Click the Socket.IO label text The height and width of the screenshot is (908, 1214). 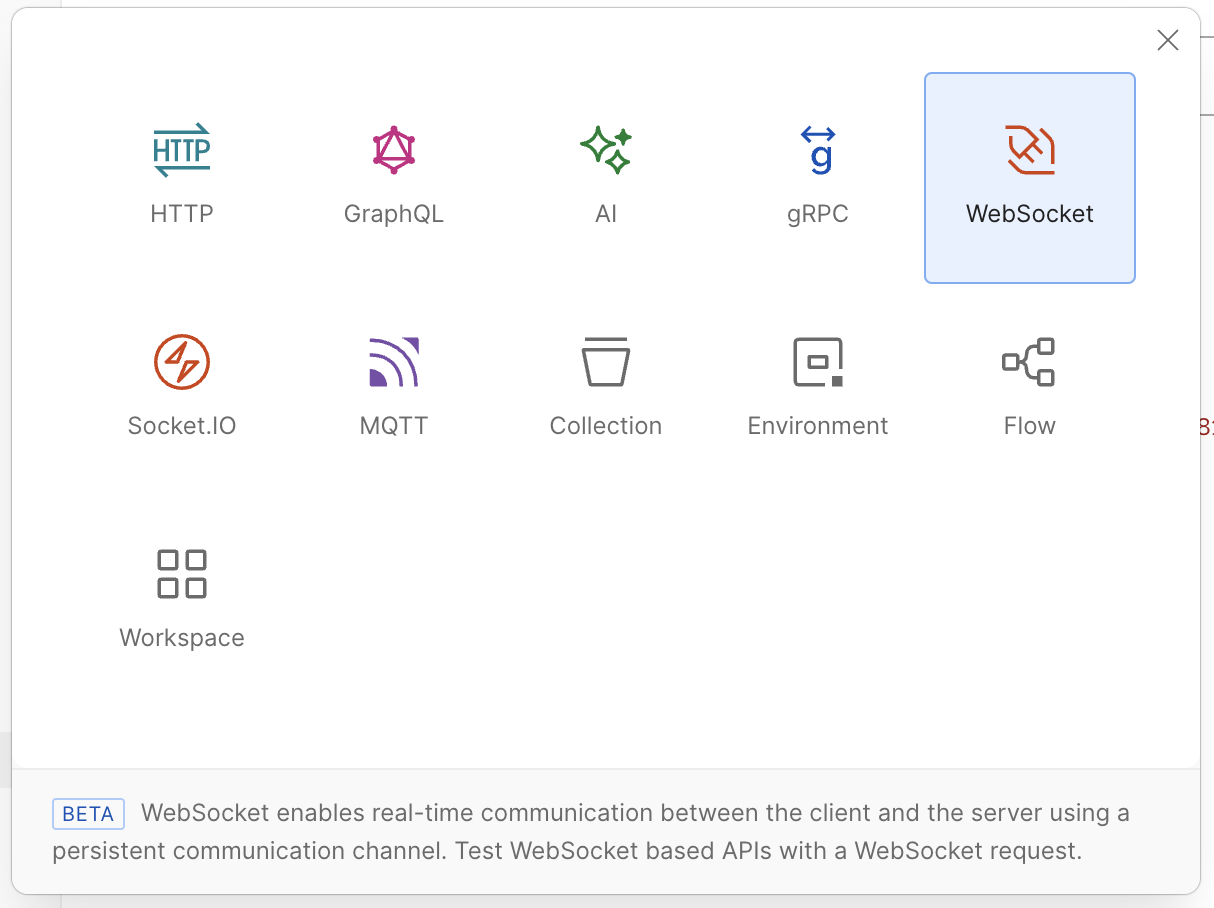[182, 426]
